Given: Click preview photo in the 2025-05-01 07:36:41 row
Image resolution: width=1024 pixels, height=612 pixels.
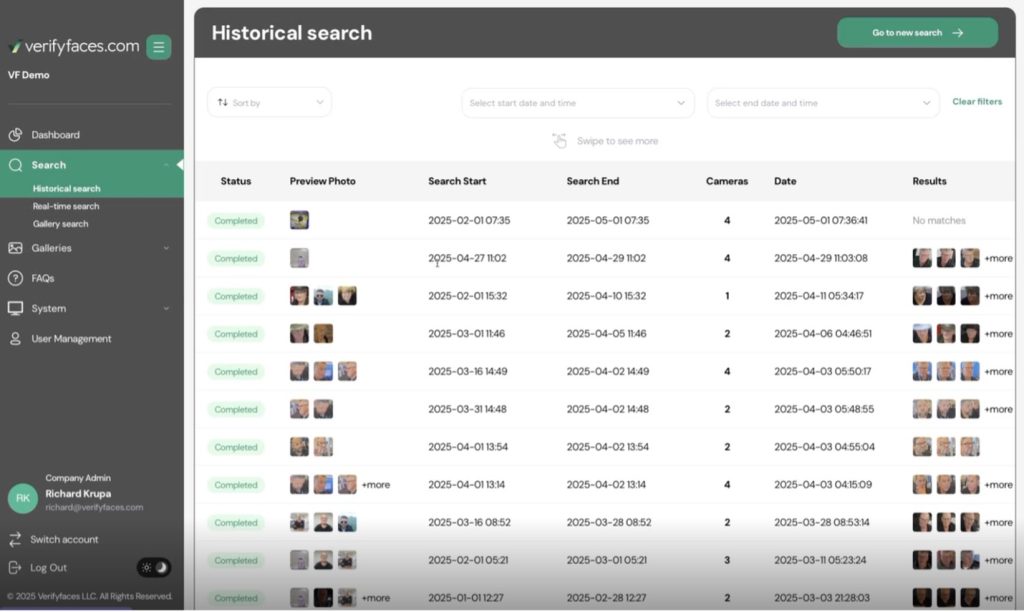Looking at the screenshot, I should tap(299, 220).
